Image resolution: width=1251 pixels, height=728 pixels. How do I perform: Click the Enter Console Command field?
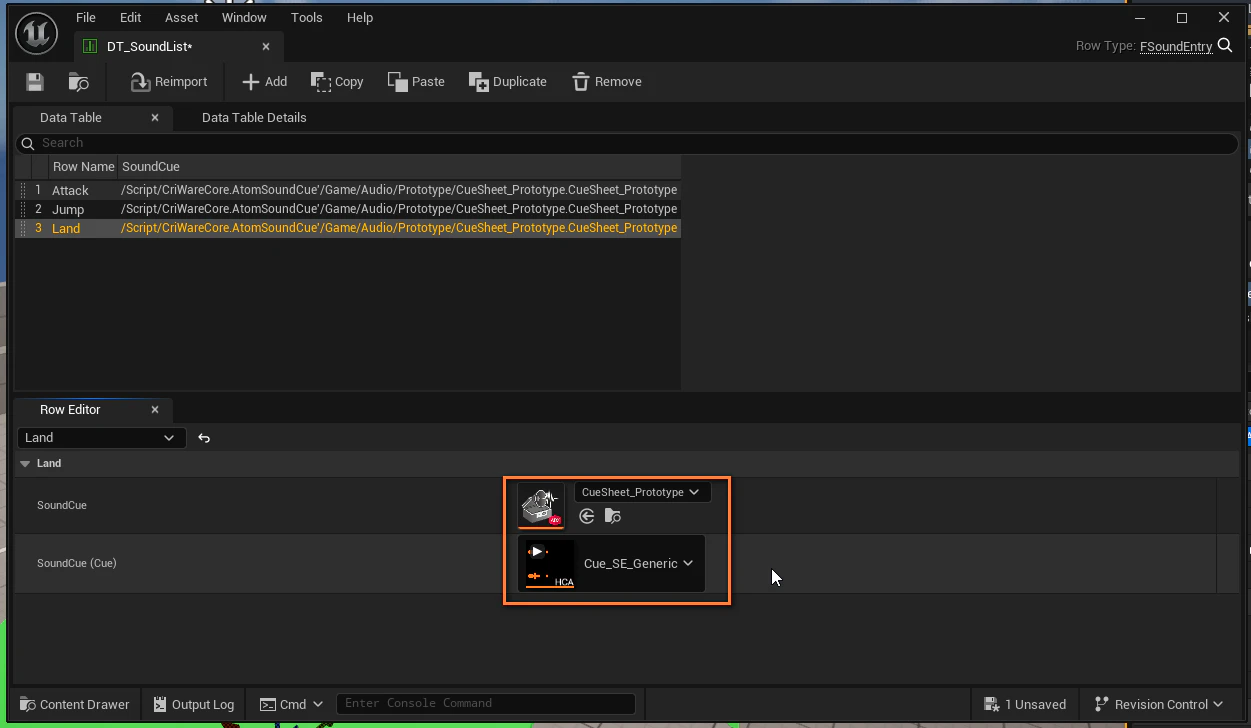point(486,704)
